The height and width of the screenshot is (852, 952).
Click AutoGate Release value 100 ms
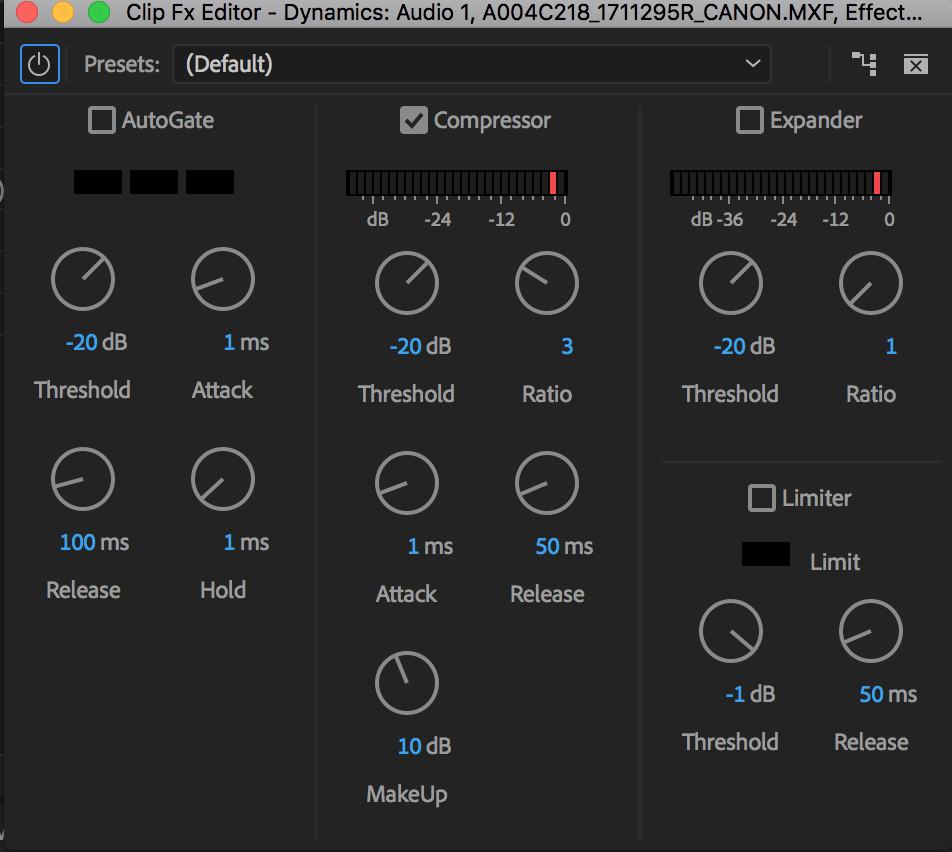[94, 542]
